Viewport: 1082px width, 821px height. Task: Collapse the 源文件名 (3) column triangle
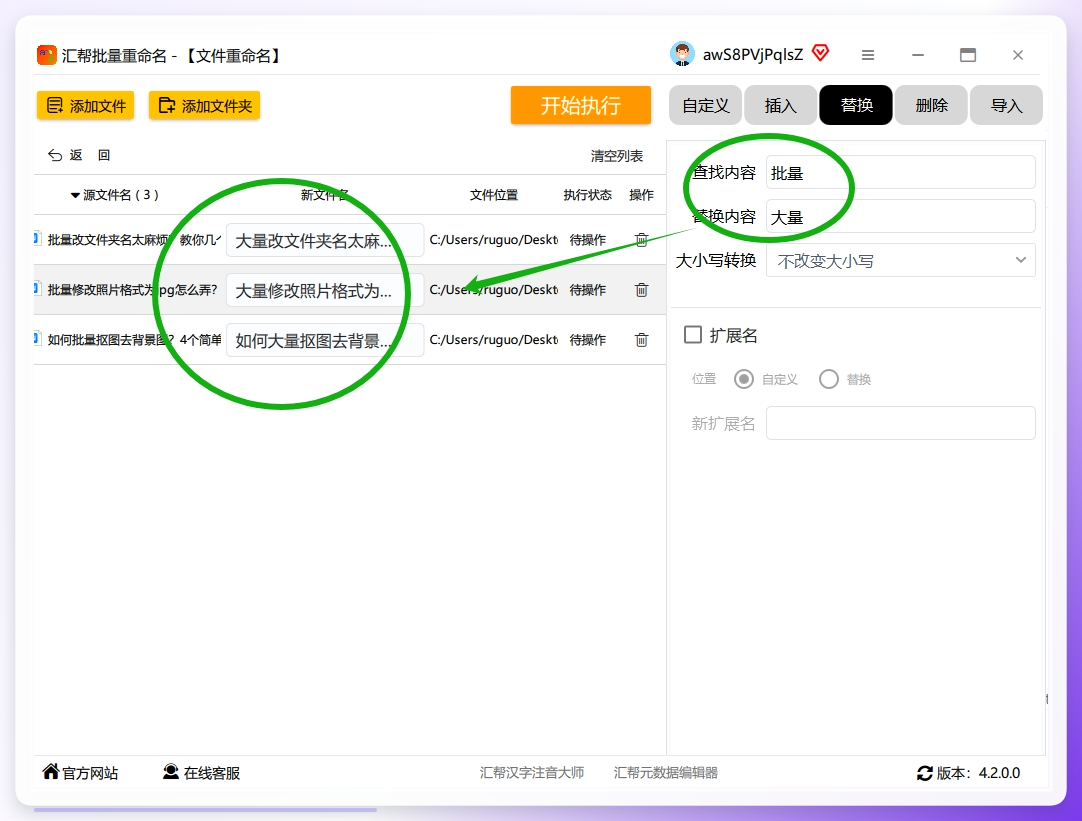coord(75,195)
